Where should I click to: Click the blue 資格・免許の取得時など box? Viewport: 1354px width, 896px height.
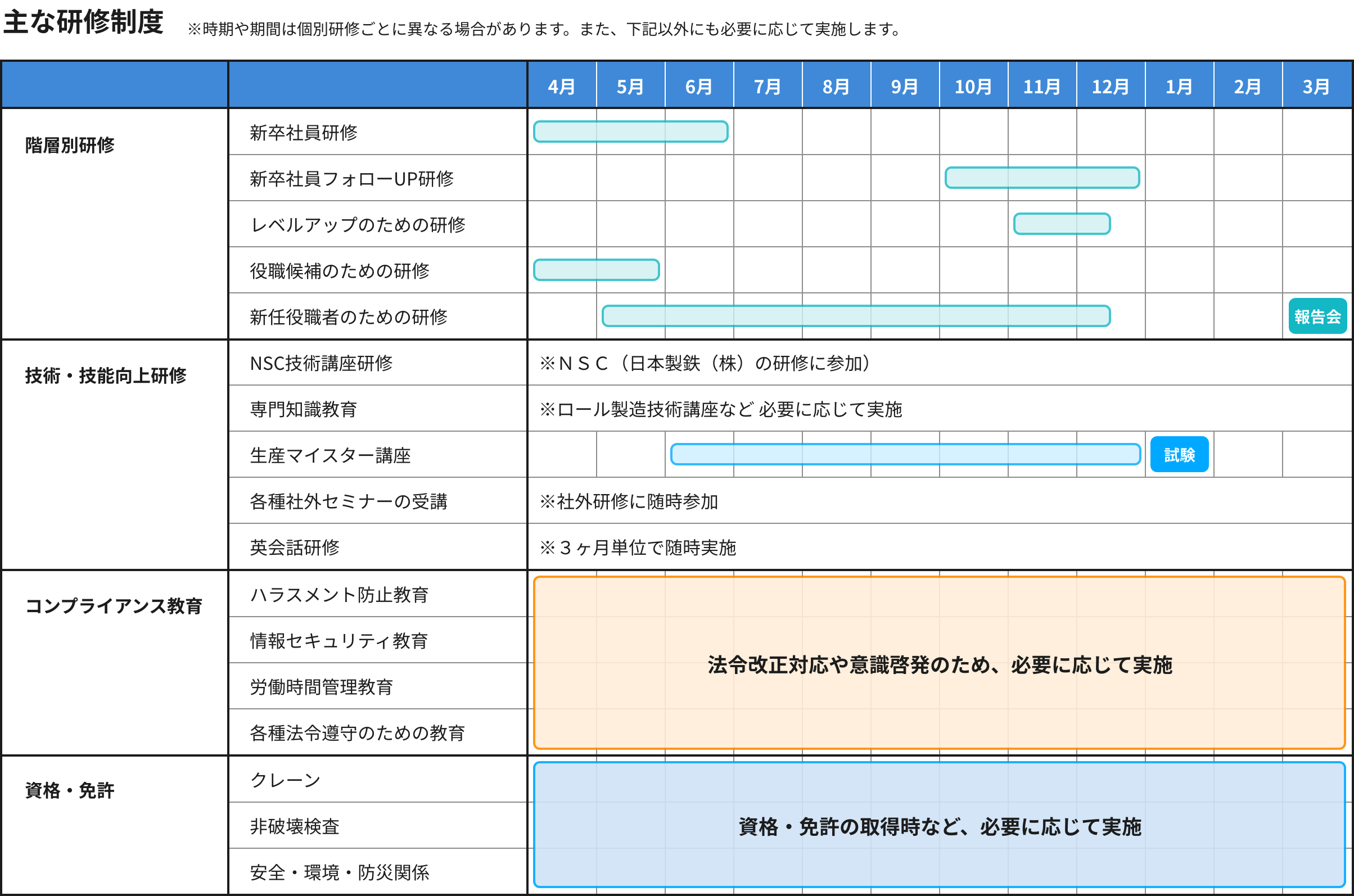[939, 825]
